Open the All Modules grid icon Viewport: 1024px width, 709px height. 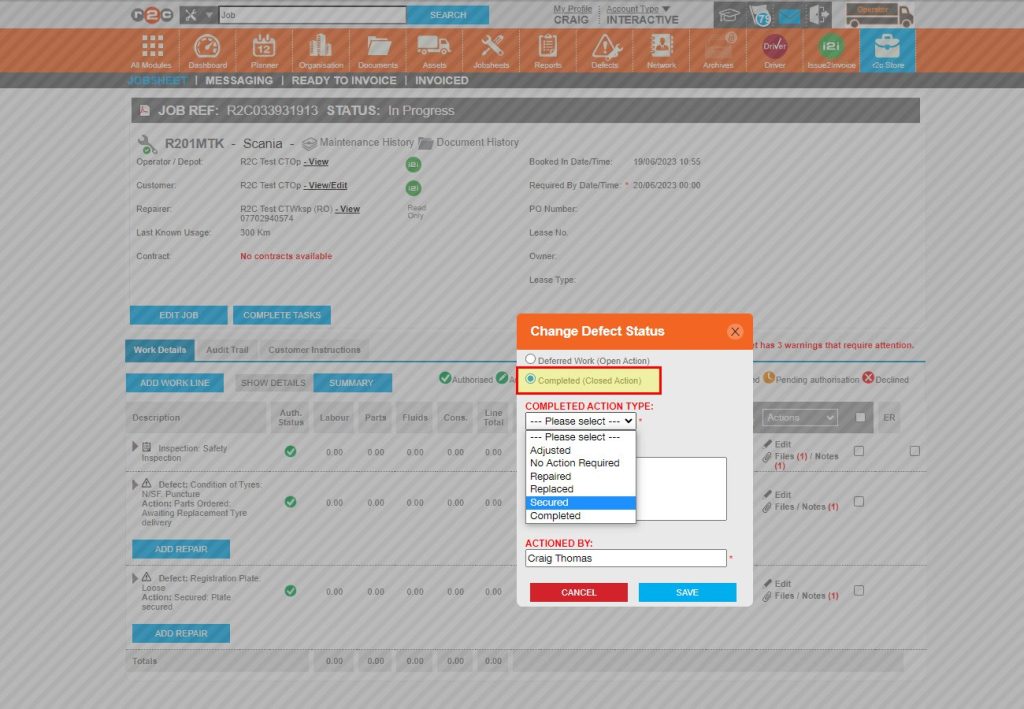[x=151, y=50]
